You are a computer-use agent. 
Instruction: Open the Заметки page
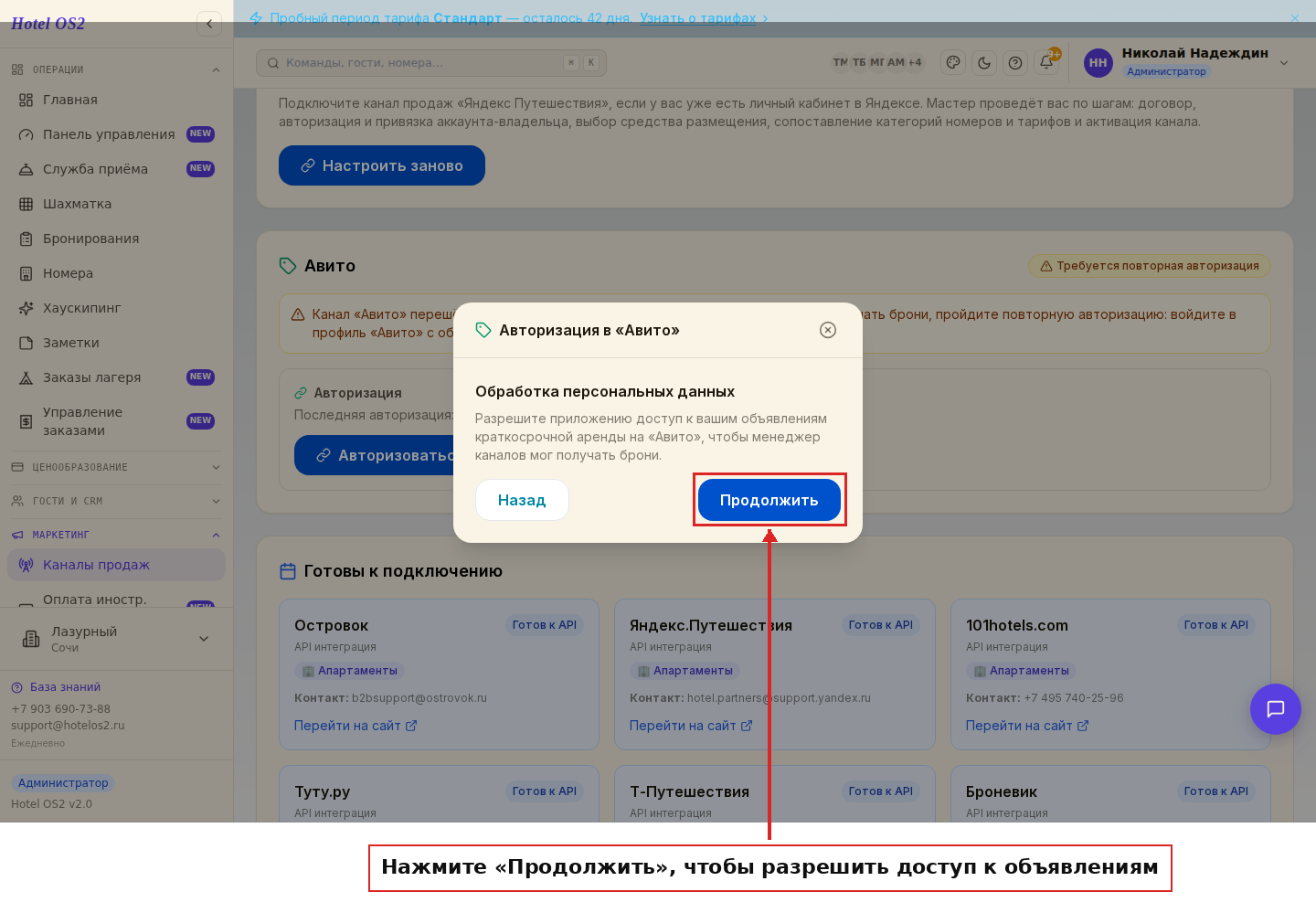[116, 343]
